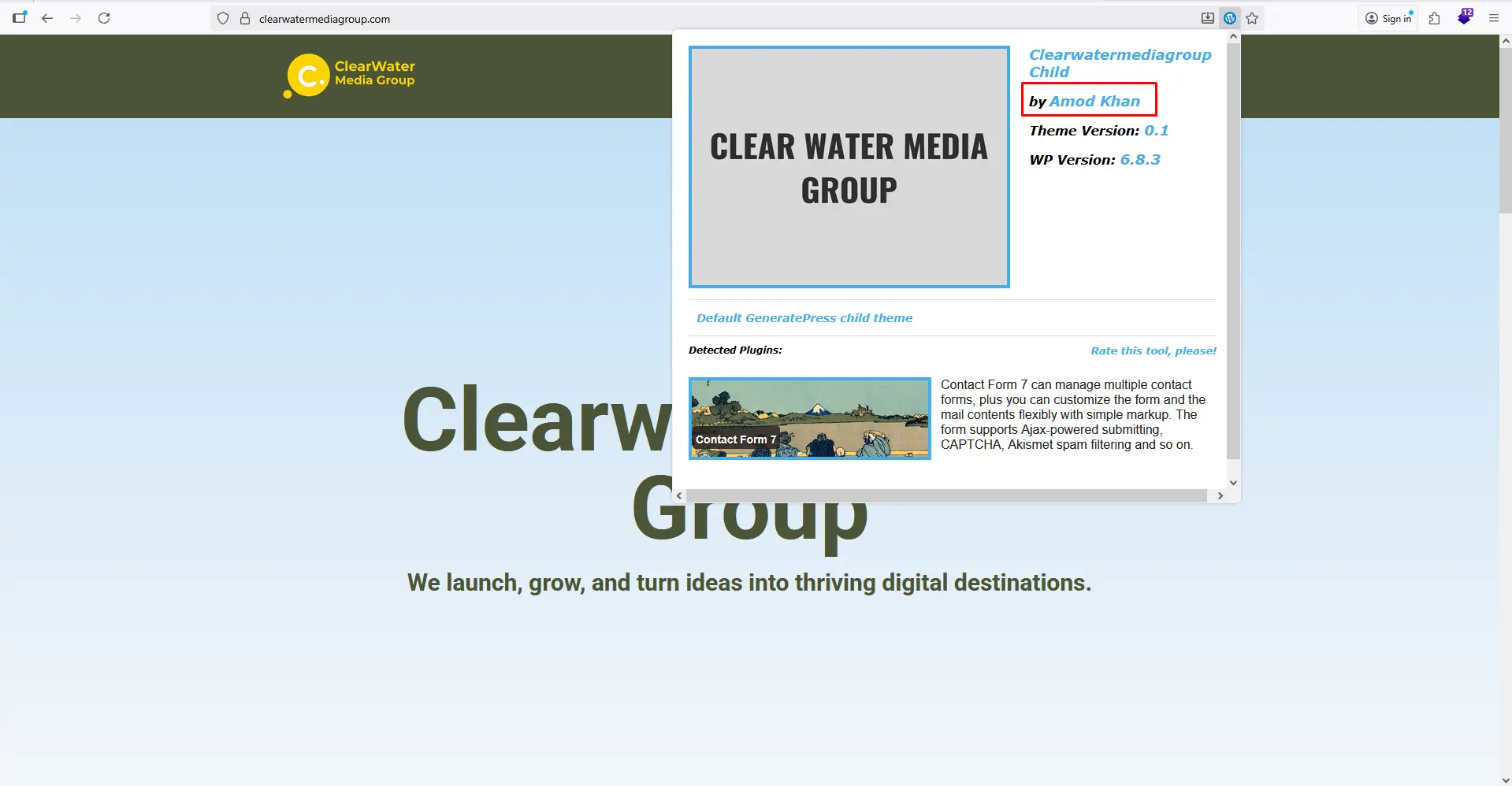This screenshot has width=1512, height=786.
Task: Open the Extensions puzzle-piece menu
Action: point(1434,18)
